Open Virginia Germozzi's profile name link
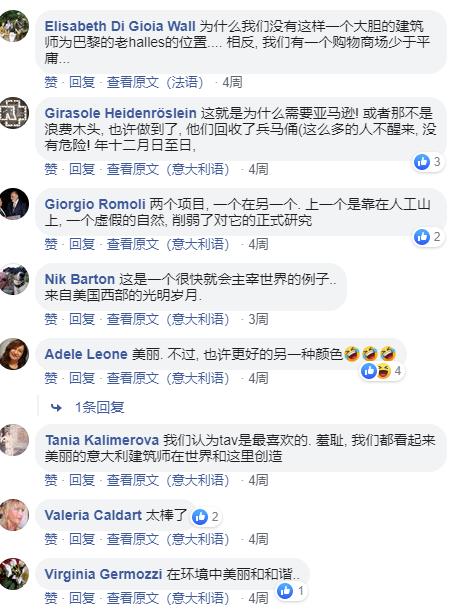The height and width of the screenshot is (615, 472). [x=103, y=574]
